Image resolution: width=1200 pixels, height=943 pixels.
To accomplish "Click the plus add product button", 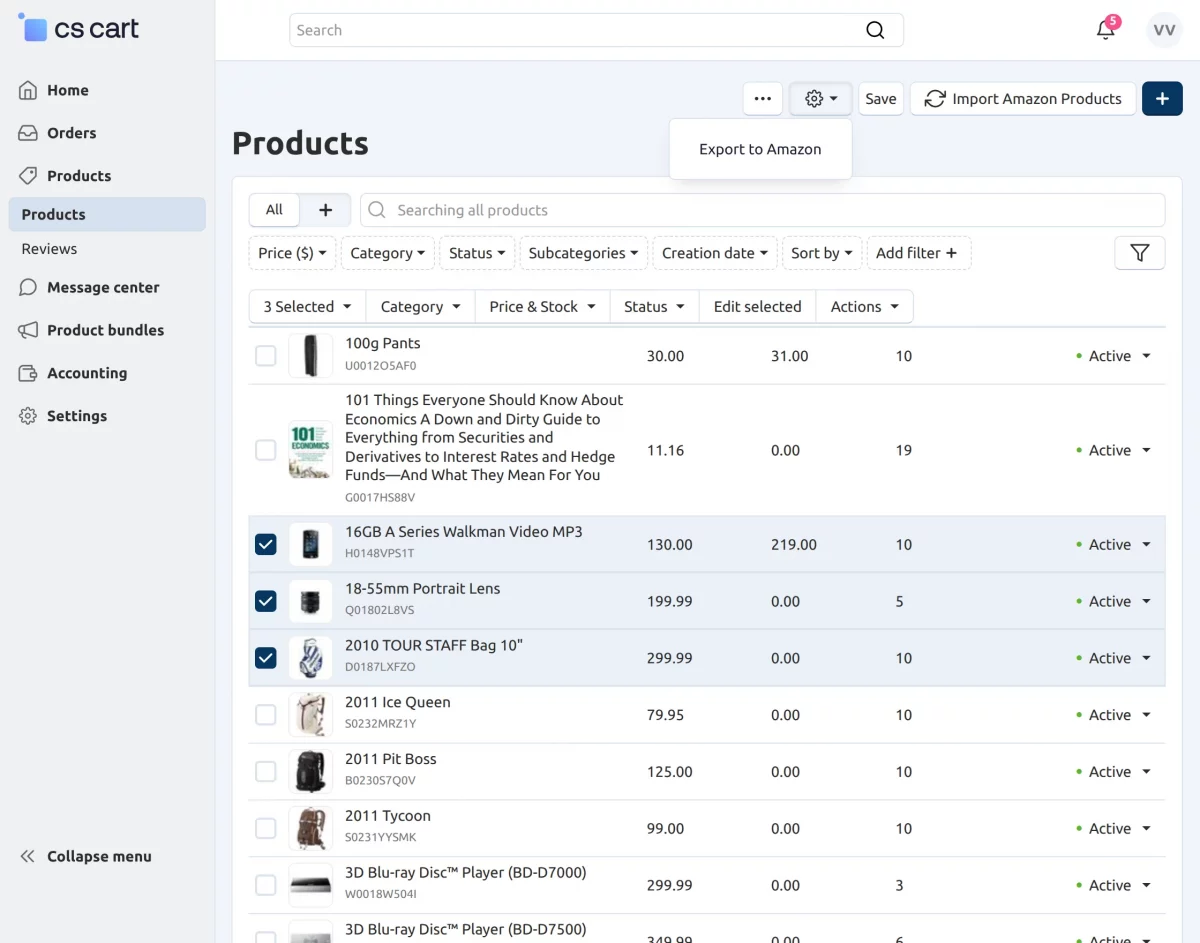I will pos(1162,99).
